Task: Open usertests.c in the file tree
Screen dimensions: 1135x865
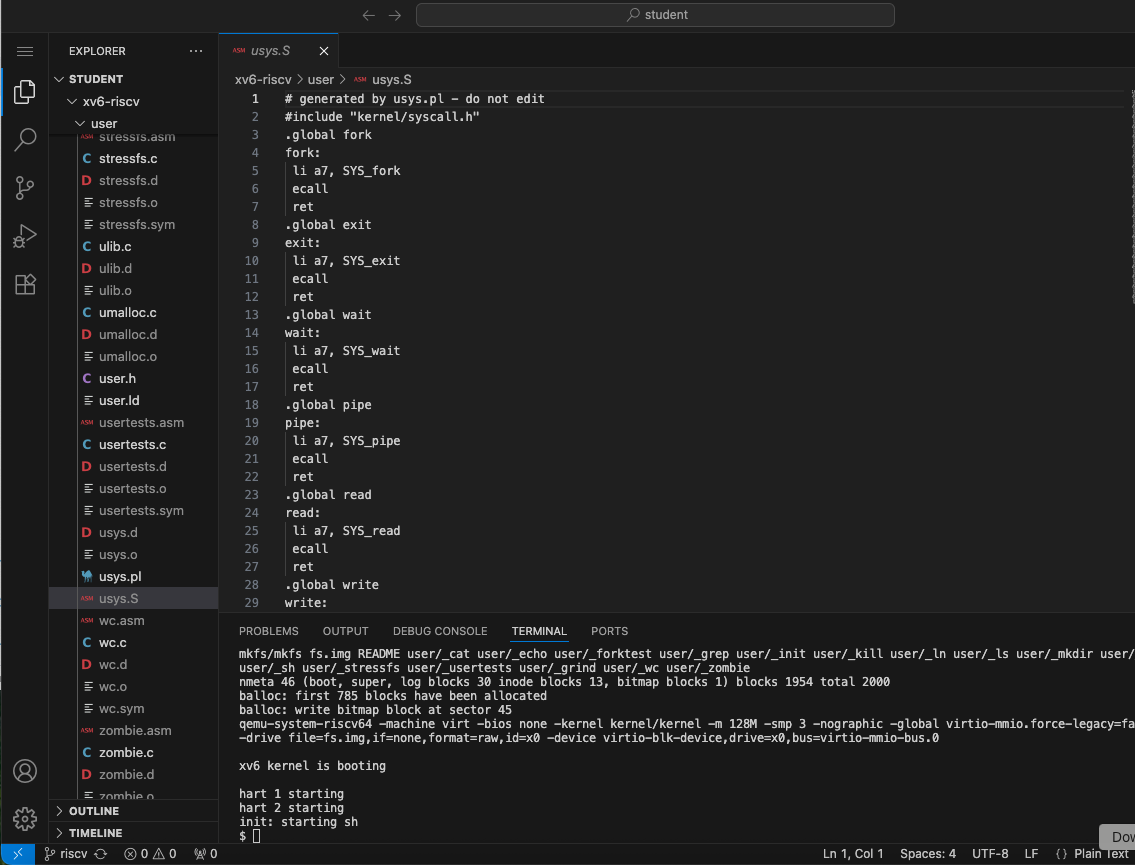Action: 132,445
